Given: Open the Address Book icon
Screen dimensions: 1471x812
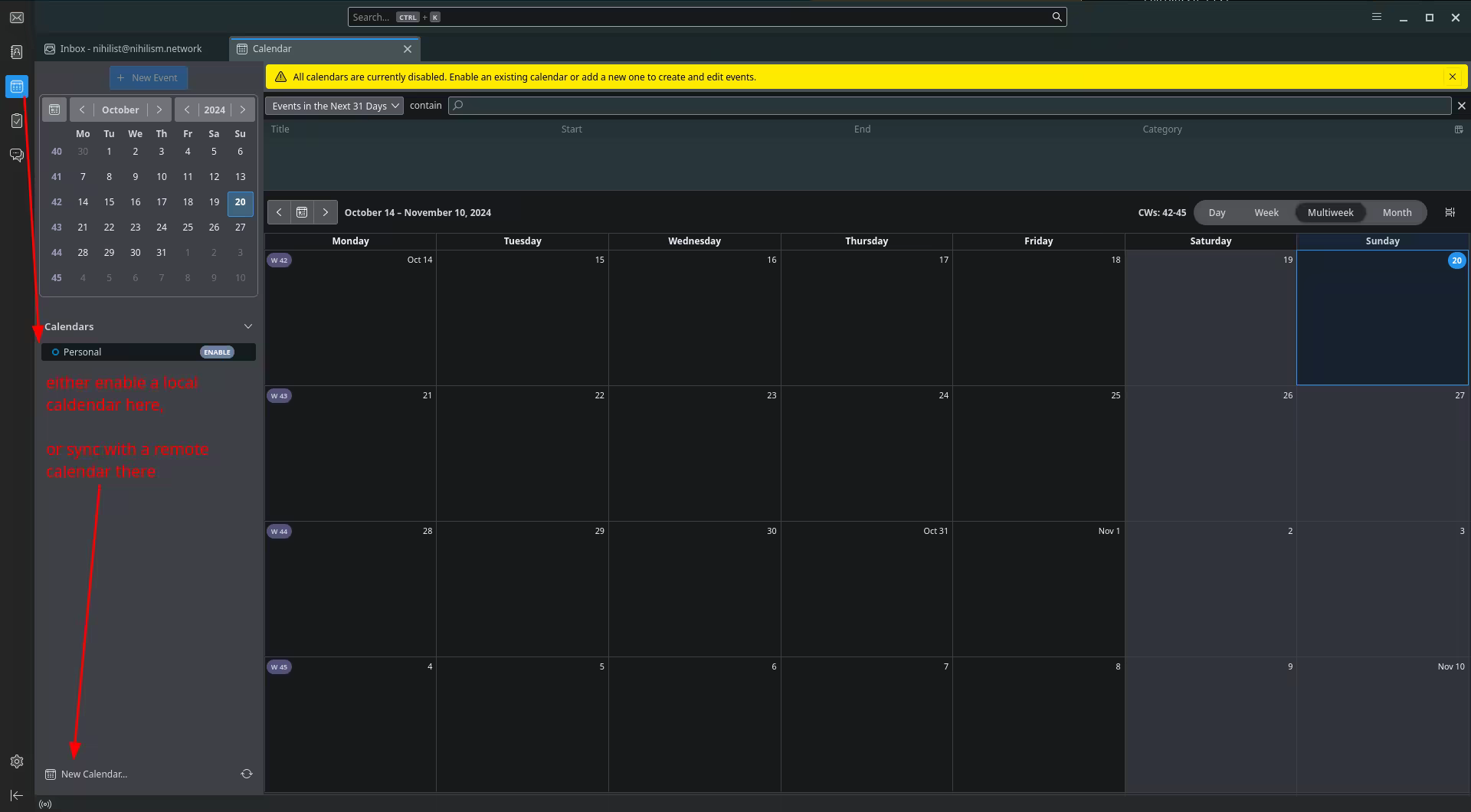Looking at the screenshot, I should pos(17,52).
